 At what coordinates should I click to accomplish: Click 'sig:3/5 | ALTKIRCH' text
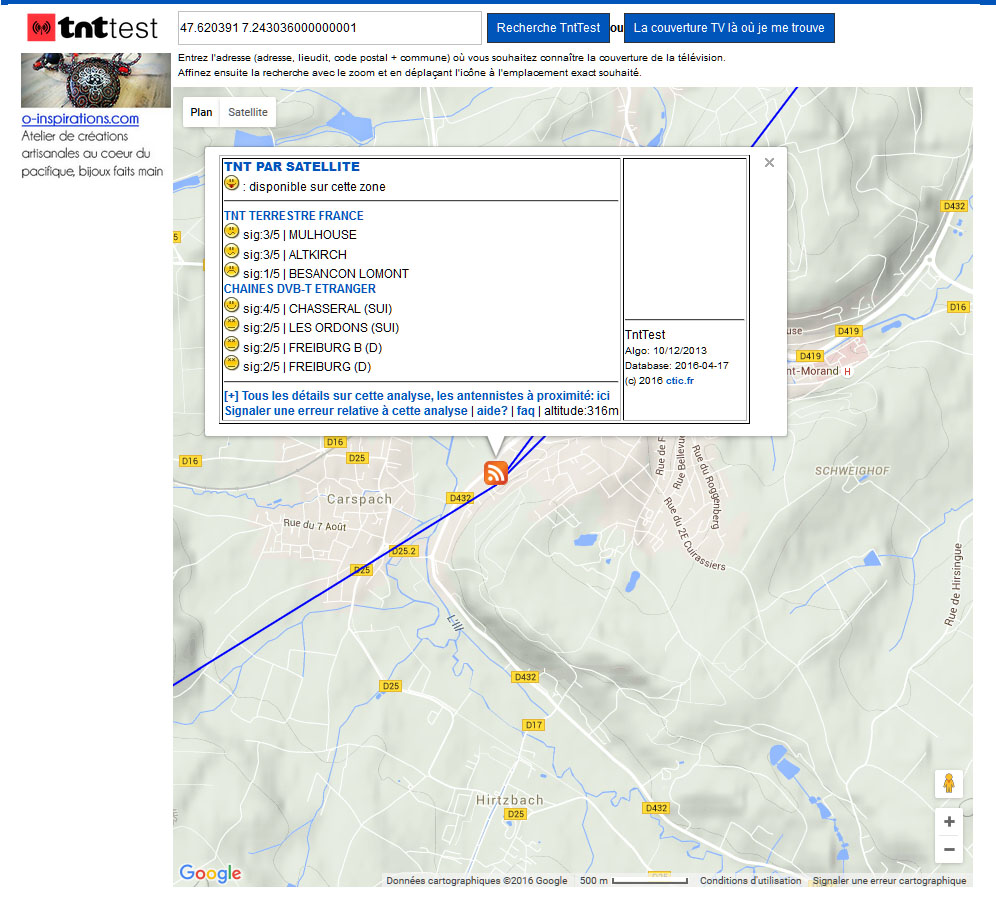click(x=295, y=255)
